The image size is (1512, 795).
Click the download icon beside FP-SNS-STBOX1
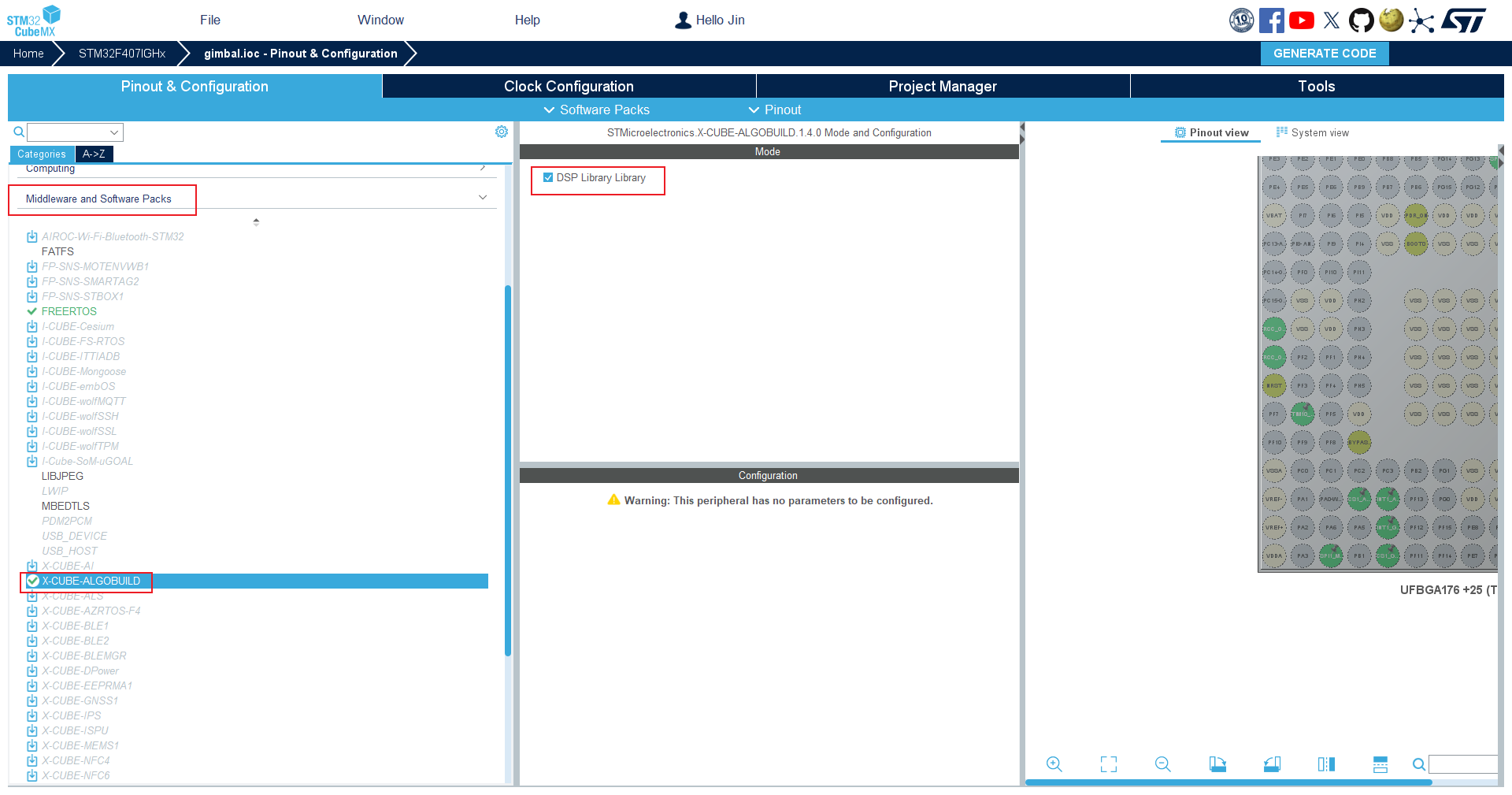(x=32, y=296)
